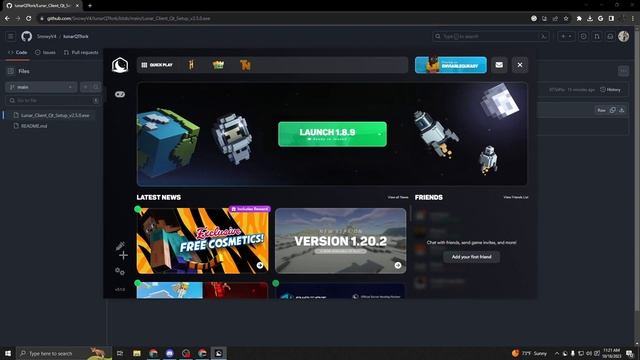Open a new browser tab
Screen dimensions: 640x360
[90, 6]
